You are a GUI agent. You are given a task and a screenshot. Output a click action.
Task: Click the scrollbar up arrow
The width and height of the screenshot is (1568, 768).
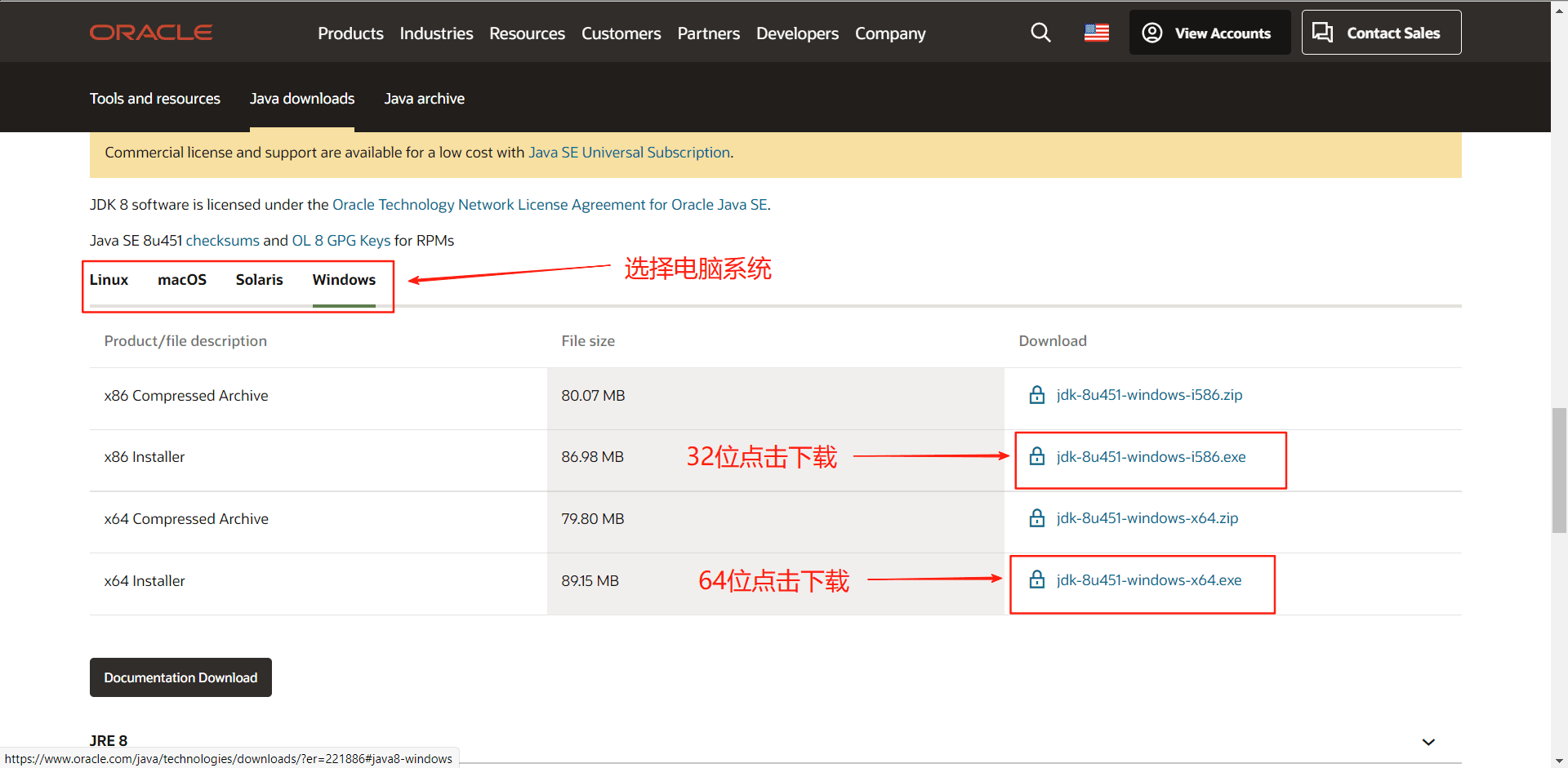[x=1559, y=8]
